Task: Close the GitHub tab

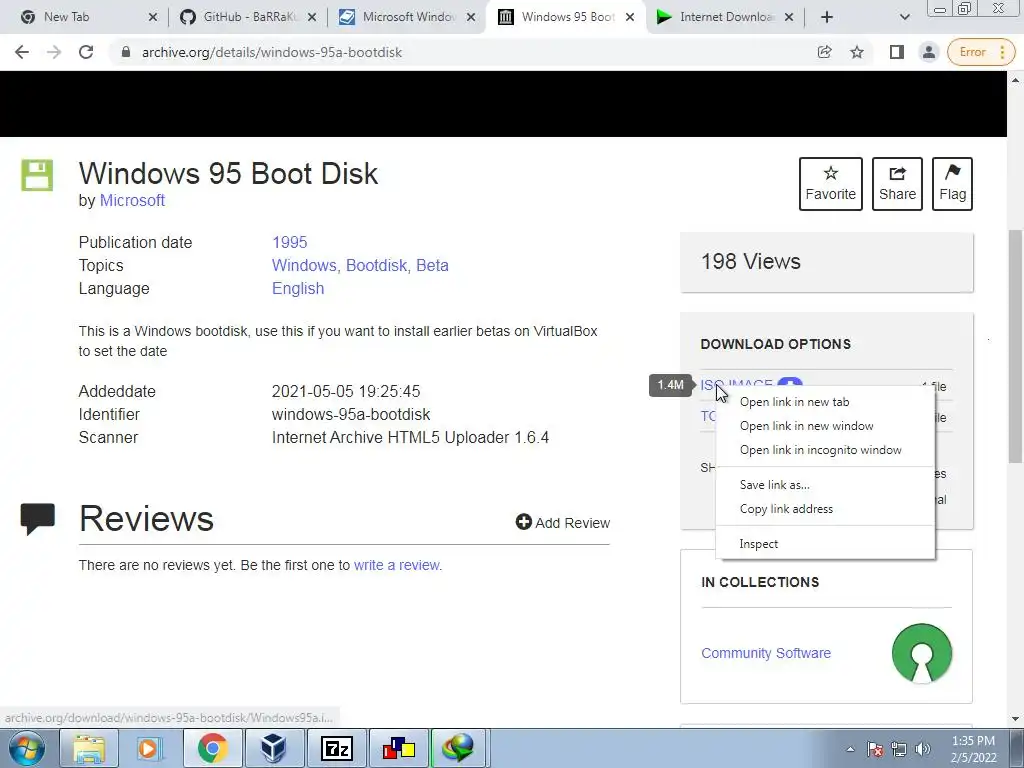Action: (312, 18)
